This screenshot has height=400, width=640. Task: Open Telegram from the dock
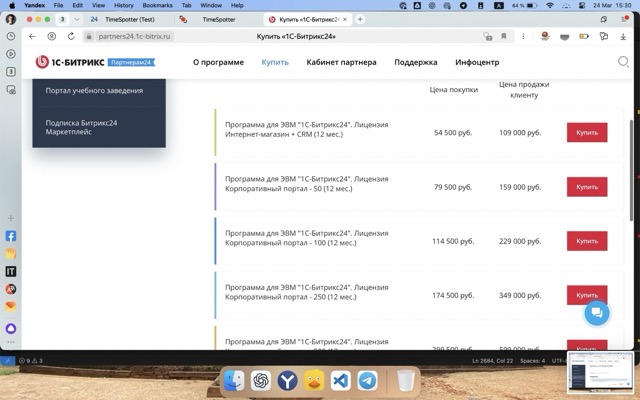coord(368,381)
